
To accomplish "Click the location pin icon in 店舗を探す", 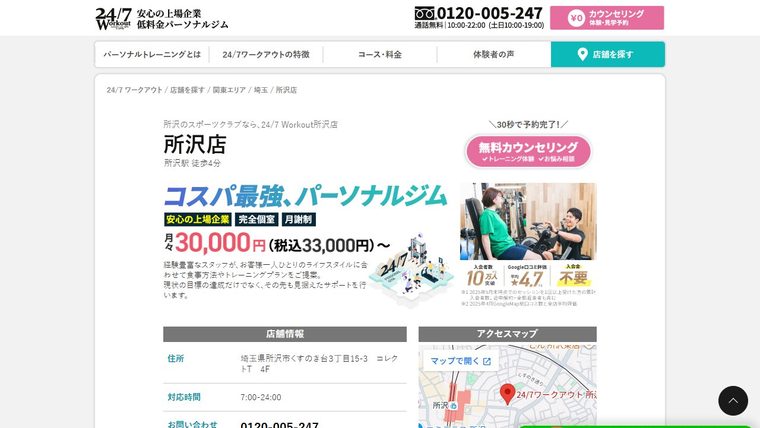I will click(583, 54).
